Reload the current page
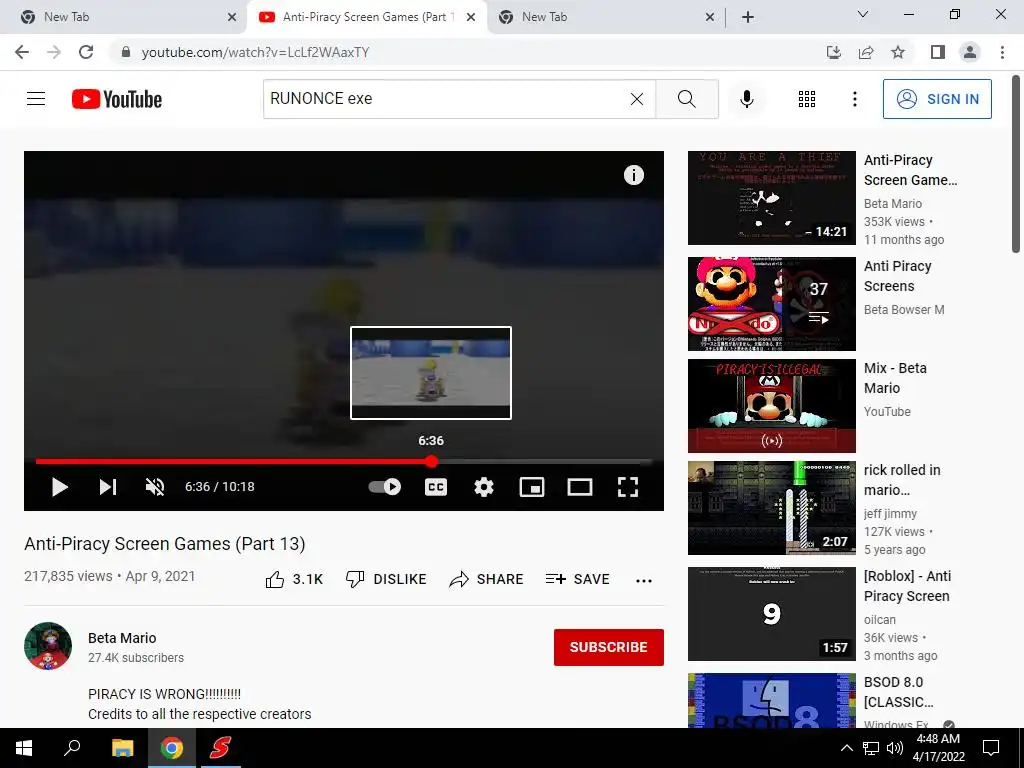This screenshot has height=768, width=1024. (x=86, y=52)
